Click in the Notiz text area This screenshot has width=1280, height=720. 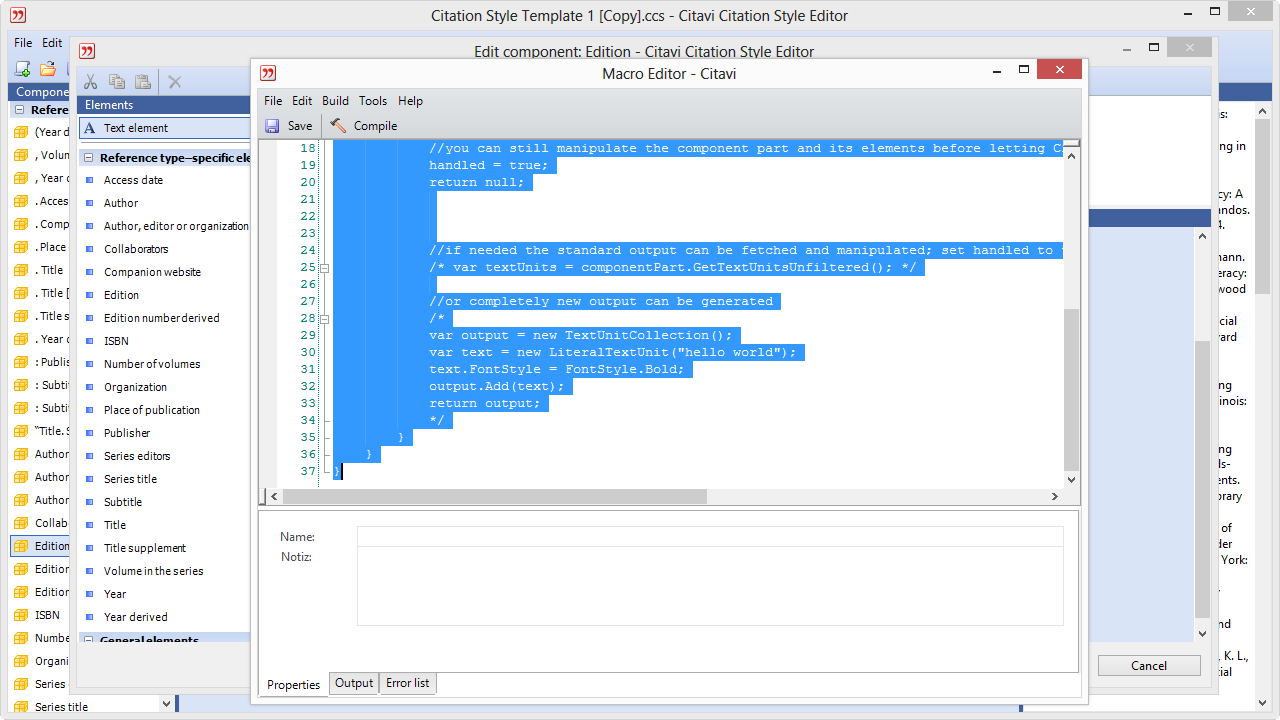click(x=710, y=586)
